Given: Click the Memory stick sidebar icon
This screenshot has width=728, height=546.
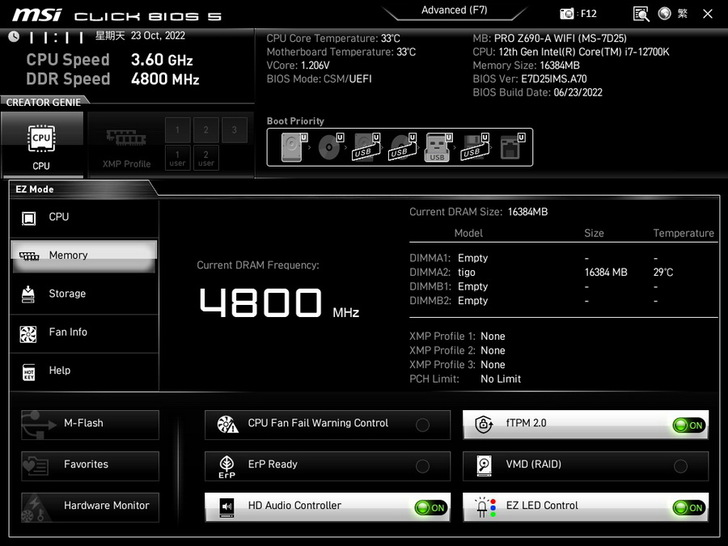Looking at the screenshot, I should pos(29,256).
